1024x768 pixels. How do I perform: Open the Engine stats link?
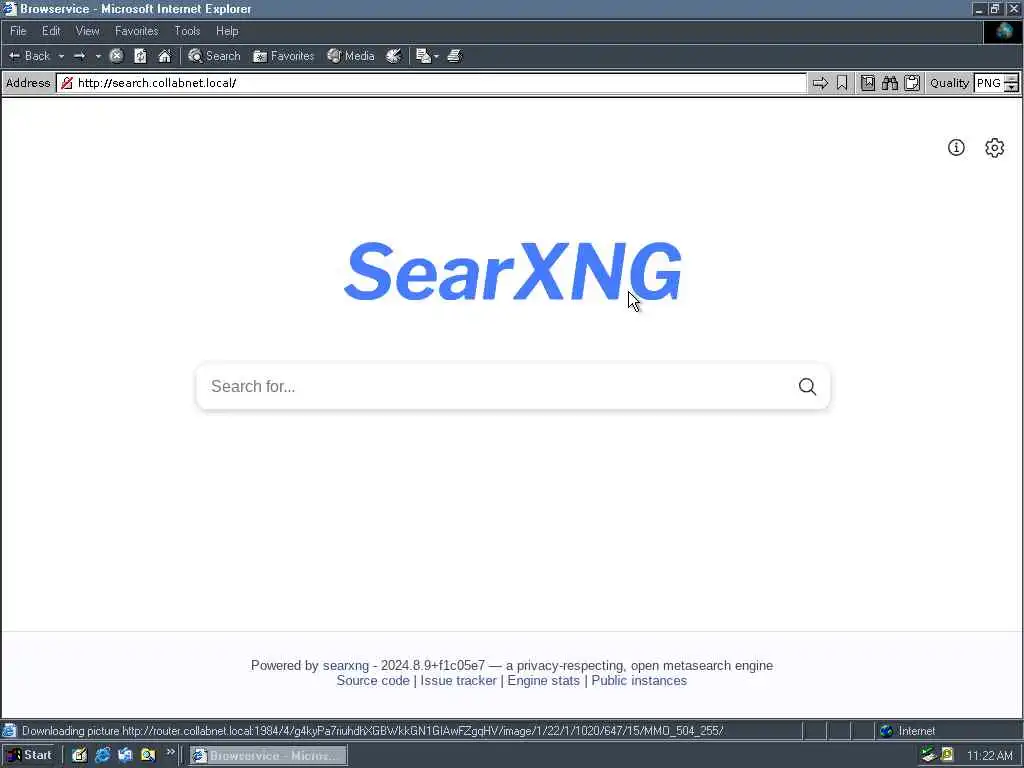543,680
